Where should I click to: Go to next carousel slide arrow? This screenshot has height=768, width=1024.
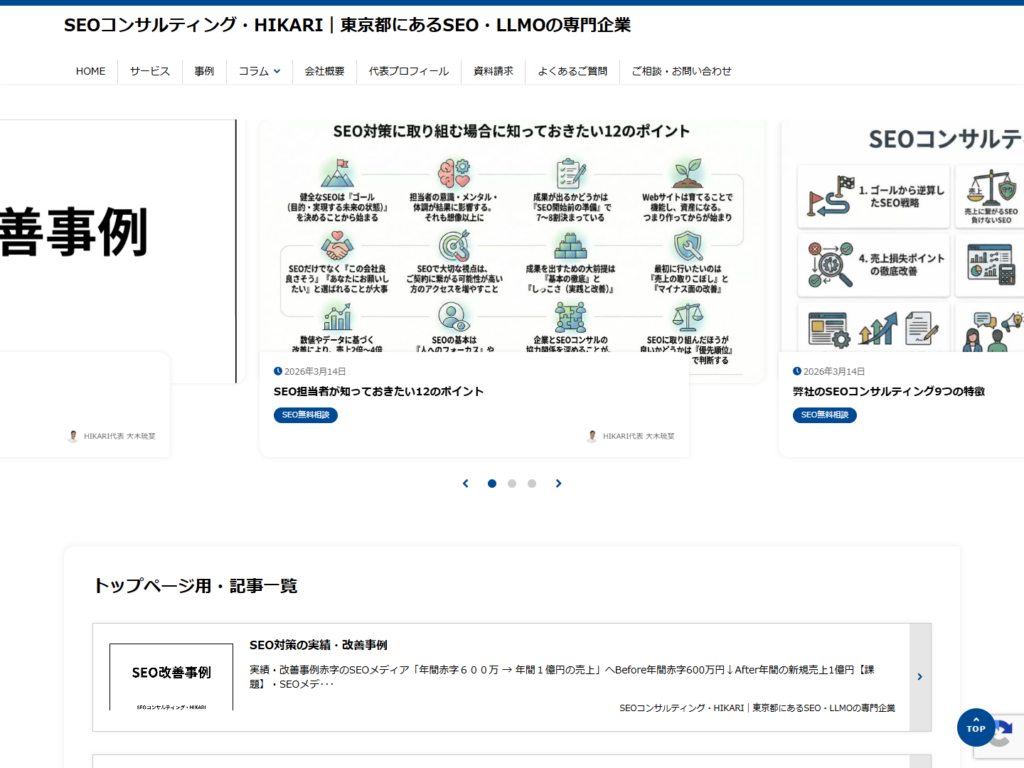[559, 484]
